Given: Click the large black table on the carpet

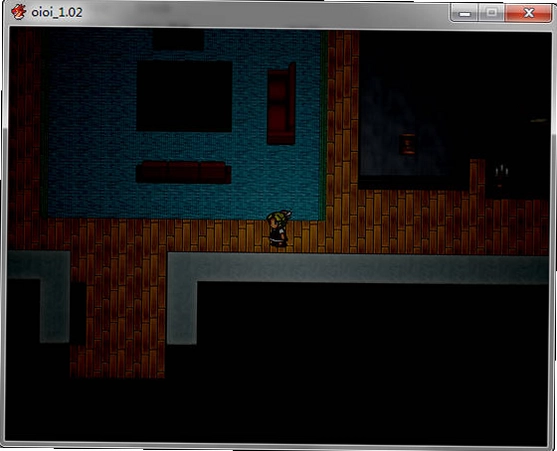Looking at the screenshot, I should point(184,96).
